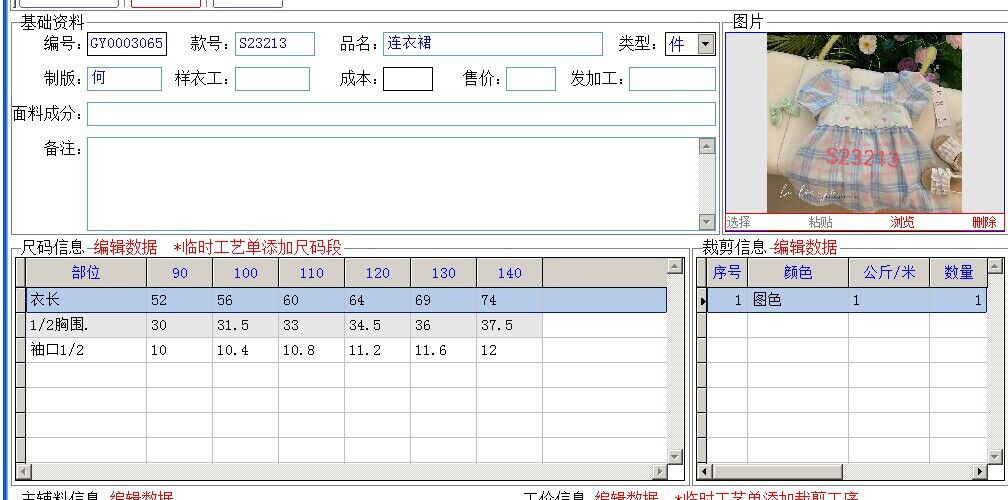Click the 售价 input box
This screenshot has width=1008, height=500.
pyautogui.click(x=530, y=79)
